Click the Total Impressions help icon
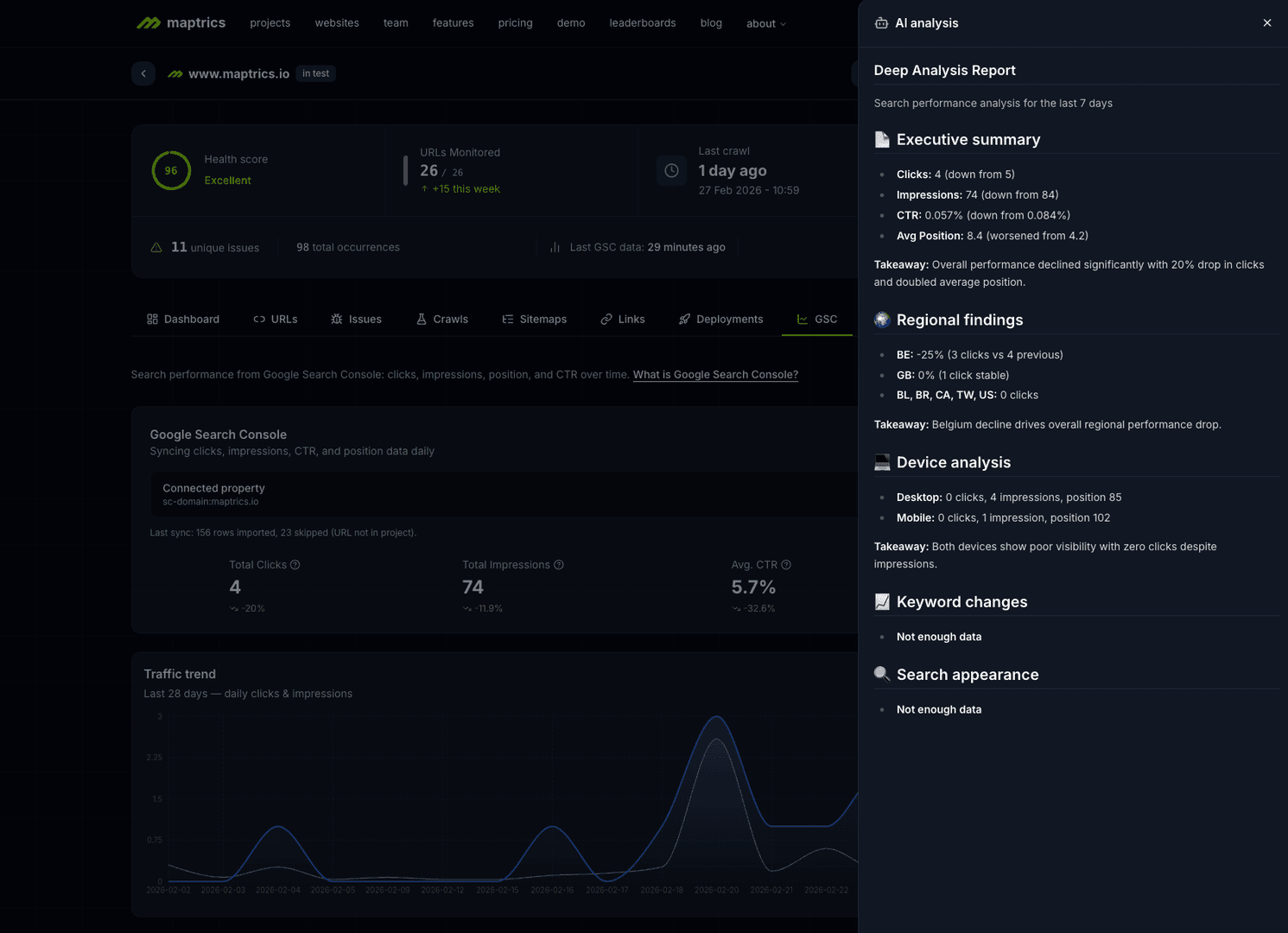This screenshot has width=1288, height=933. tap(559, 565)
